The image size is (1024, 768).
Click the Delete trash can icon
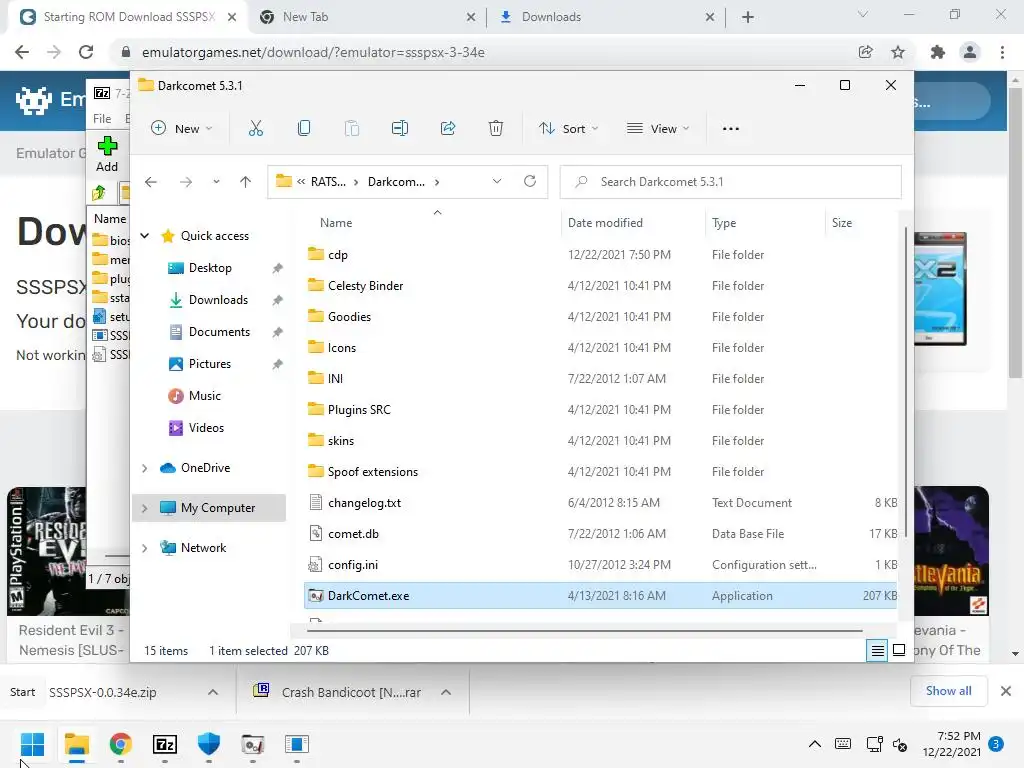click(x=496, y=129)
